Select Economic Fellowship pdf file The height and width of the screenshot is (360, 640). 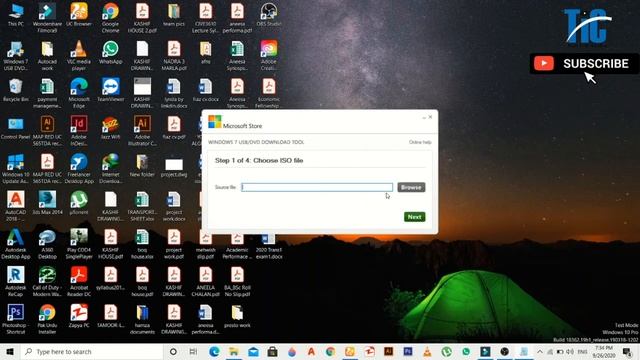(269, 93)
